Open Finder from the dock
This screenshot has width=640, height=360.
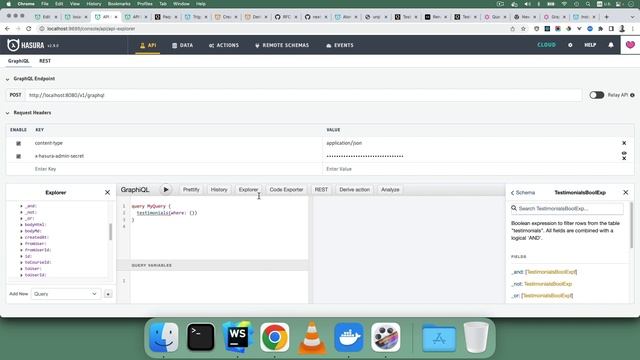tap(164, 337)
